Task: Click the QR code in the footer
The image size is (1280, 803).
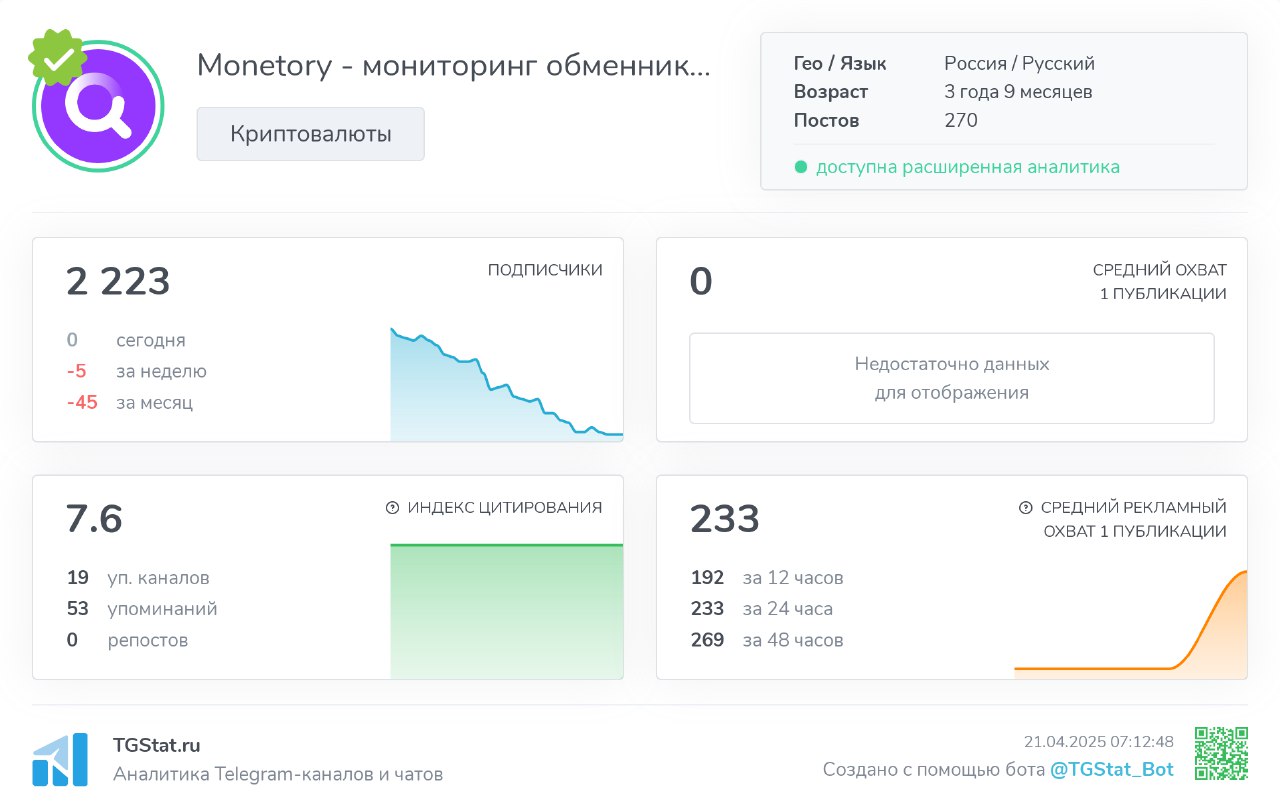Action: tap(1221, 754)
